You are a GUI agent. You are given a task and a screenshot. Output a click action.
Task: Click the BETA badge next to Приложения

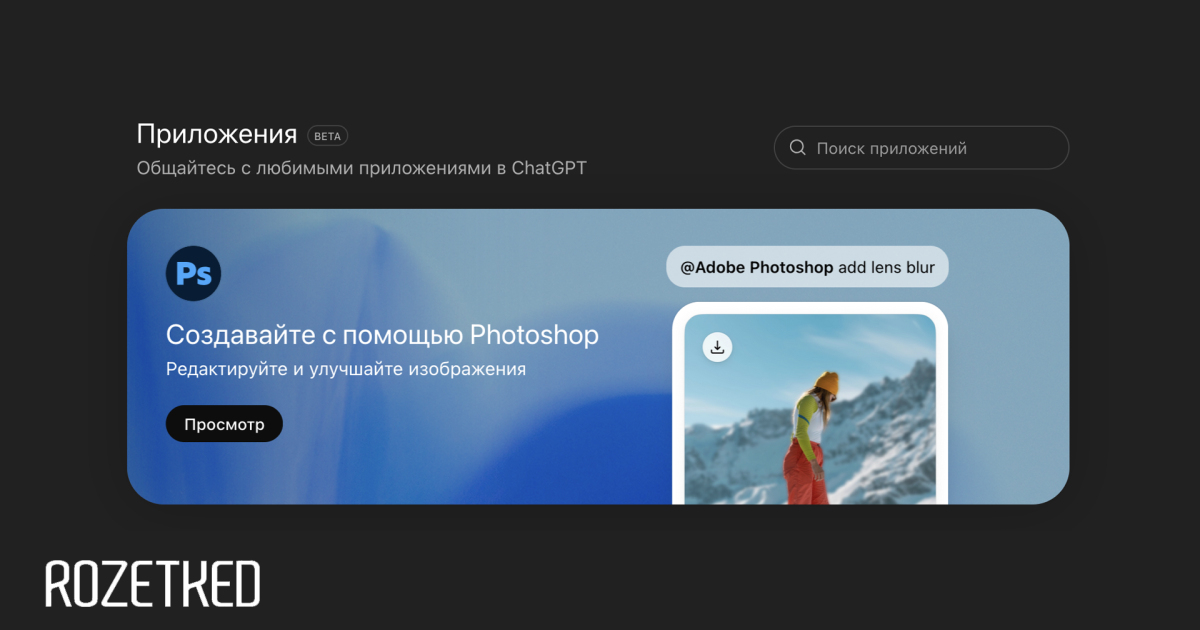[x=327, y=136]
